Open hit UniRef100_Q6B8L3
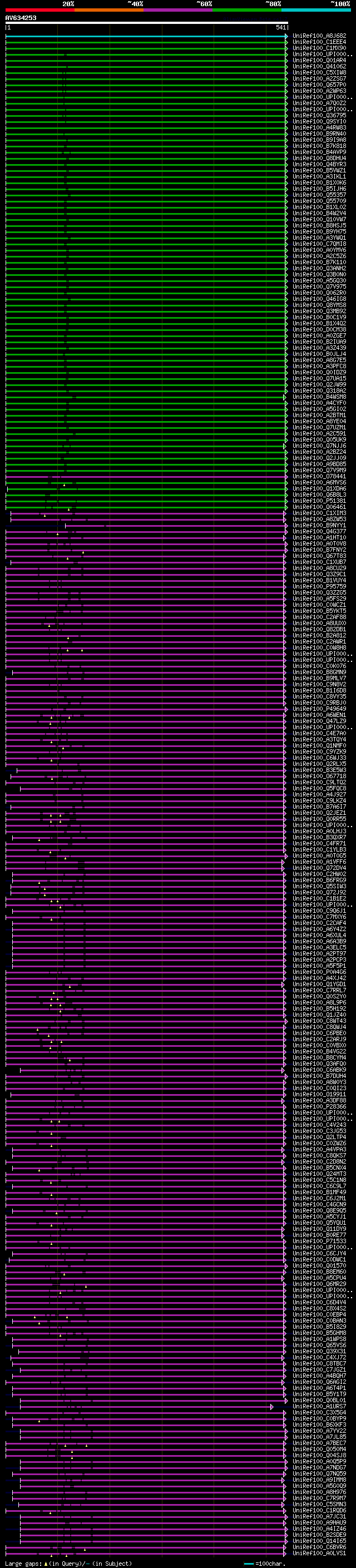356x1568 pixels. click(x=319, y=494)
